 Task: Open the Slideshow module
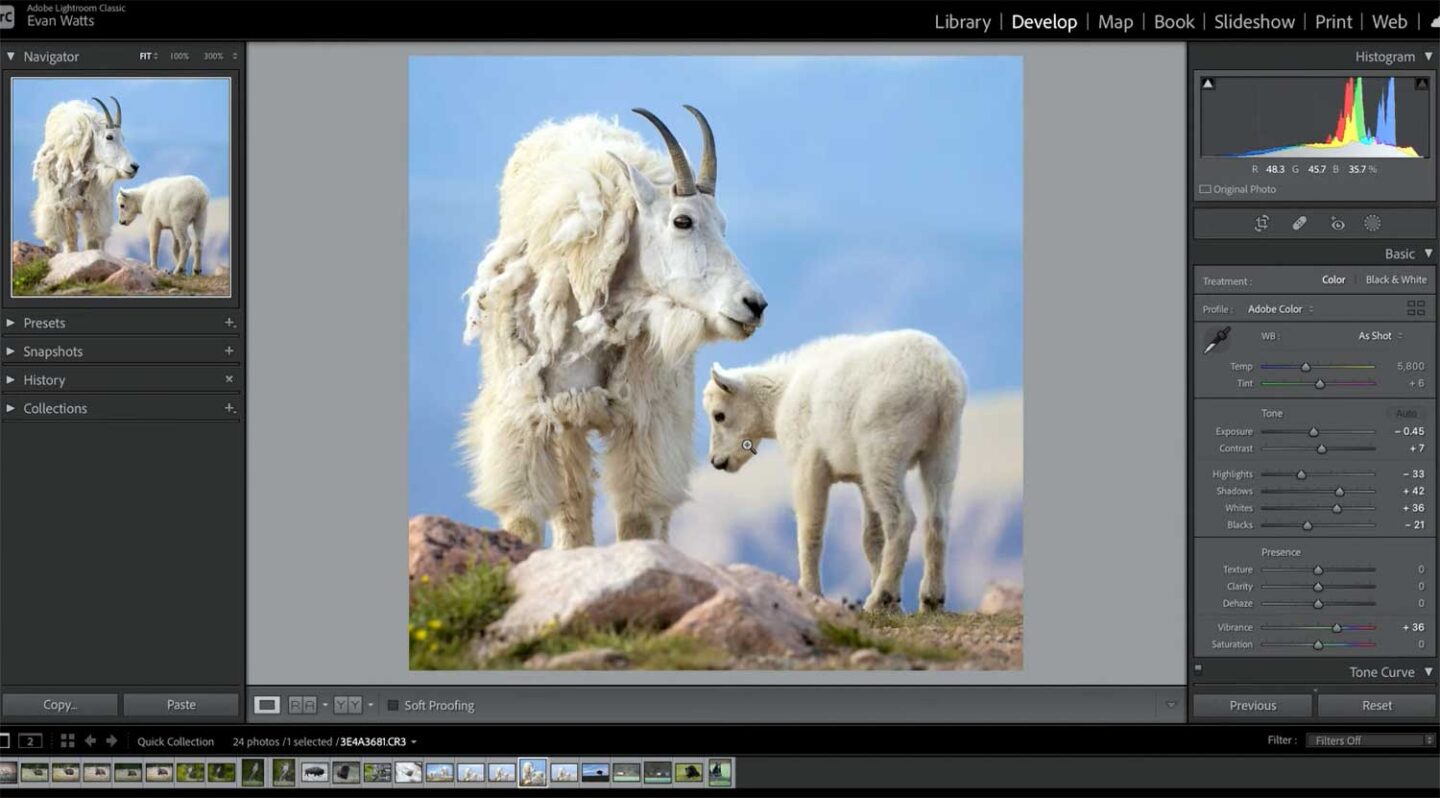click(1254, 21)
